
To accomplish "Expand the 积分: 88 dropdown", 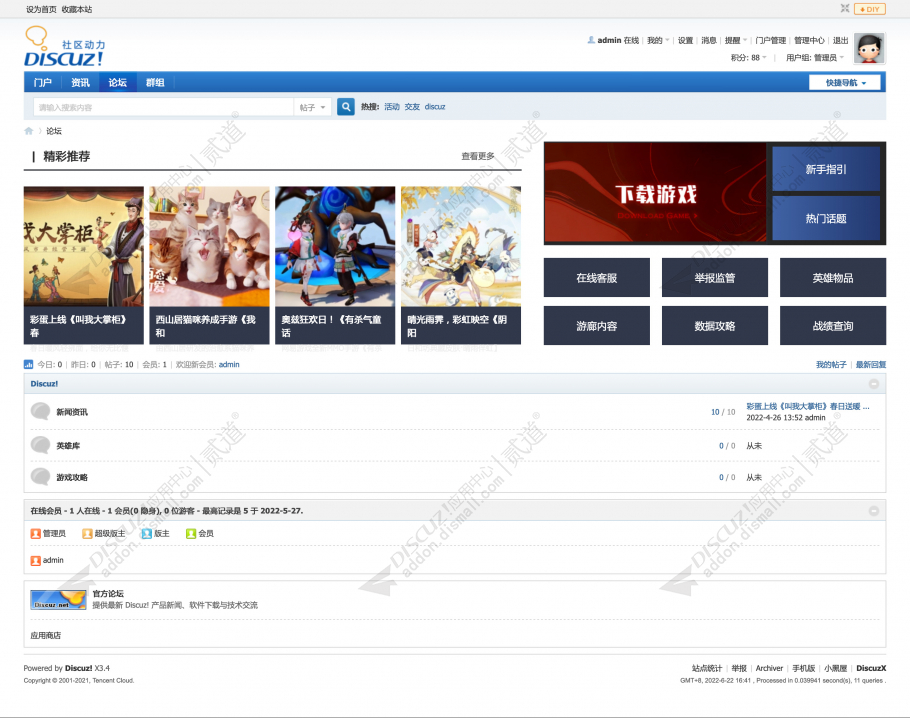I will click(x=749, y=57).
